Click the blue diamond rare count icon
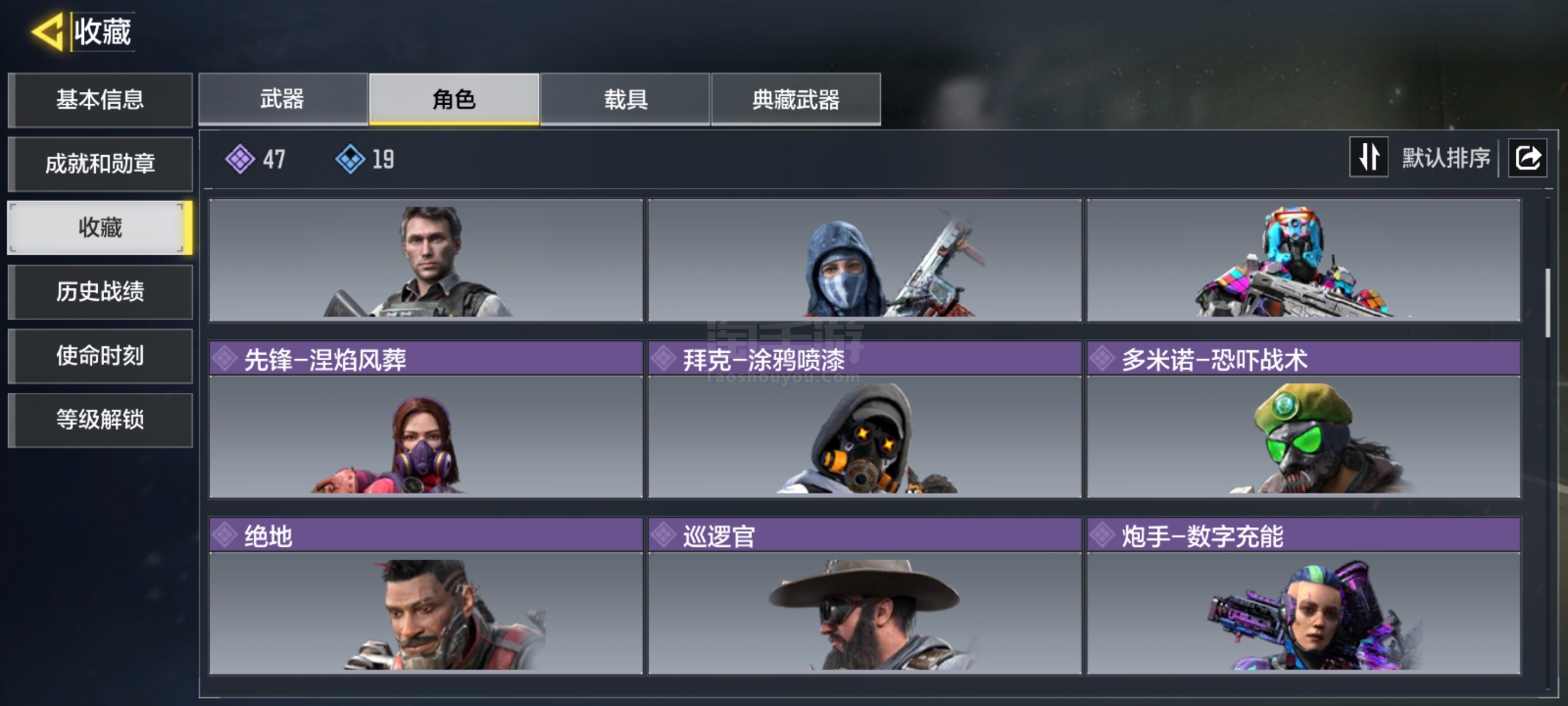 [x=350, y=159]
